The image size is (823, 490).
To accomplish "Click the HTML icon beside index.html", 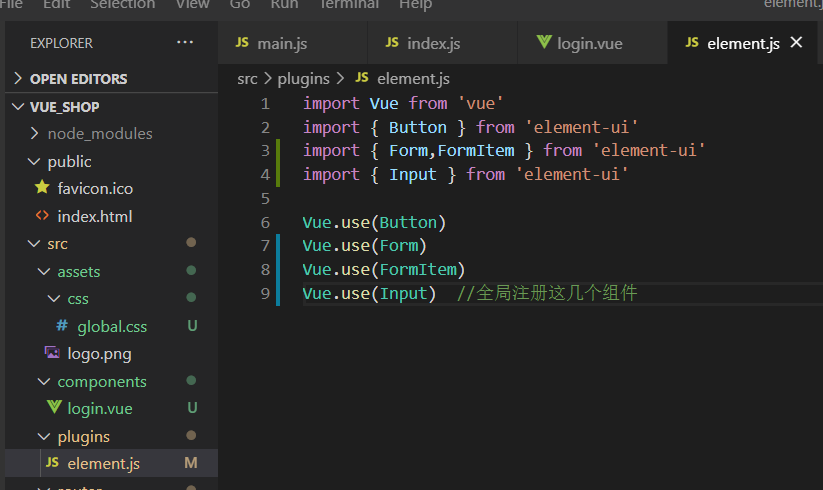I will pos(42,215).
